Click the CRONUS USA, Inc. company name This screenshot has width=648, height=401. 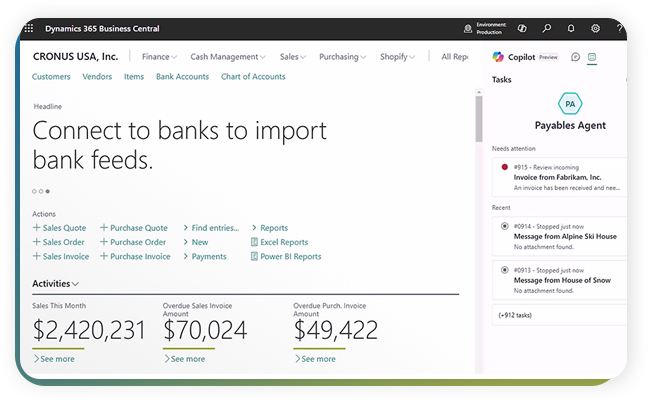75,57
